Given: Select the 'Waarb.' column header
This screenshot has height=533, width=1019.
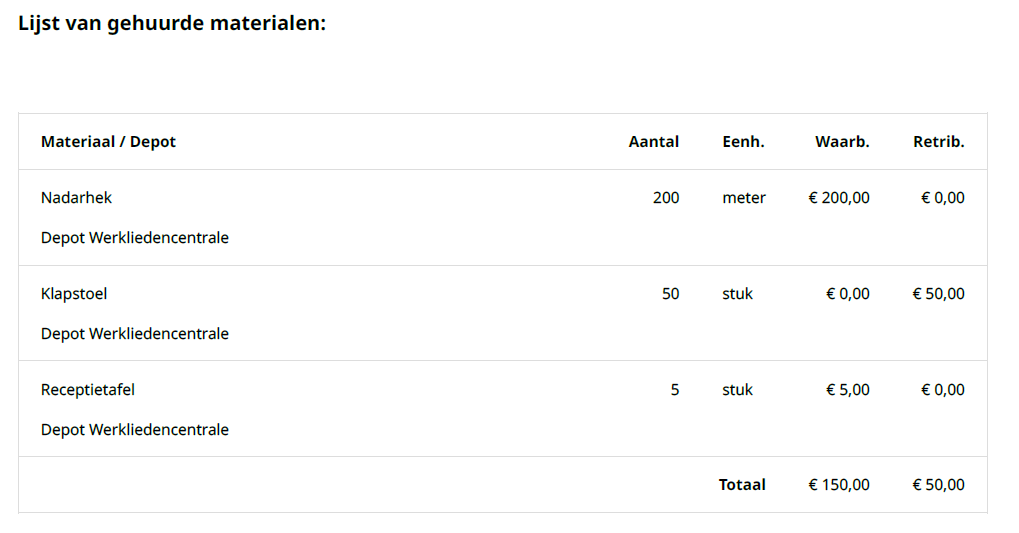Looking at the screenshot, I should point(842,142).
